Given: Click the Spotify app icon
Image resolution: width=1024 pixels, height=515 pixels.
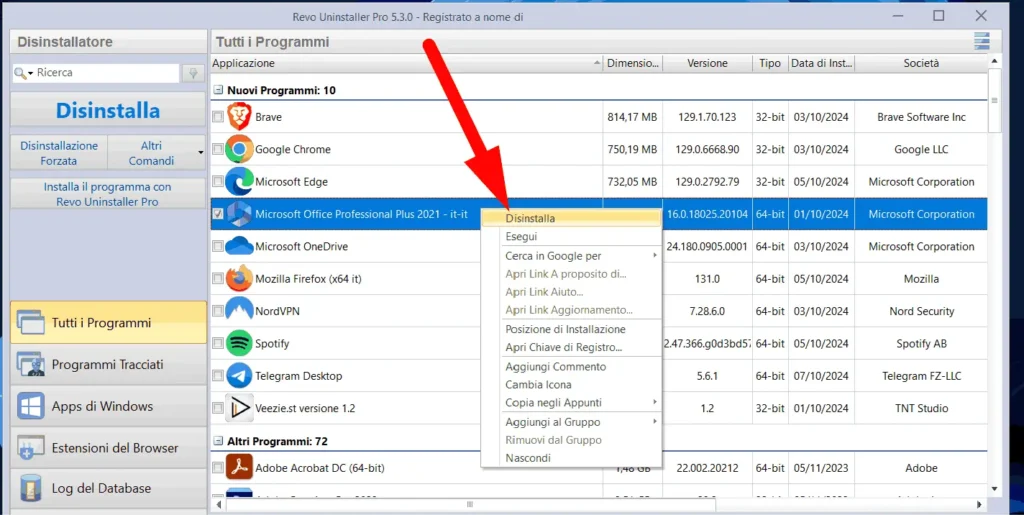Looking at the screenshot, I should coord(239,343).
